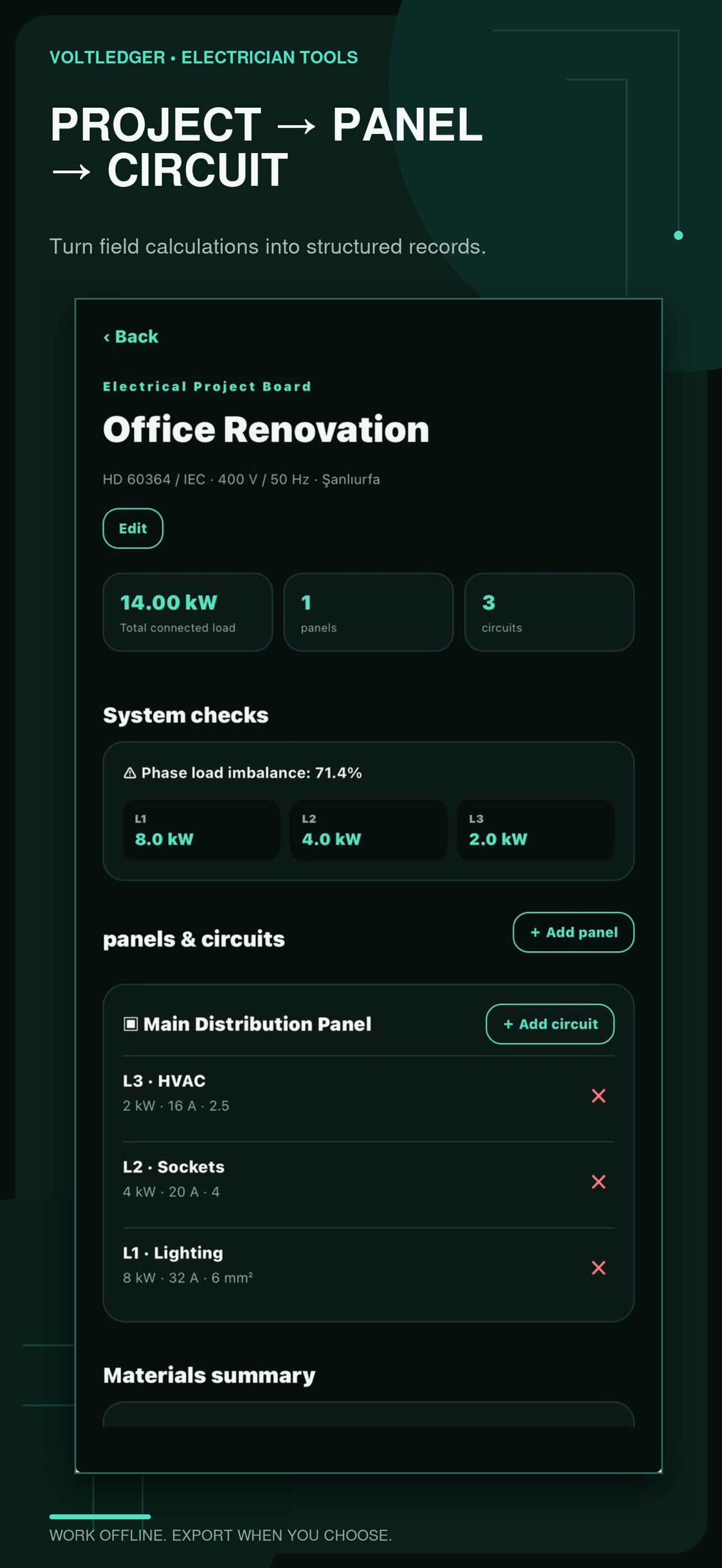Open the 14.00 kW total load card

click(187, 612)
